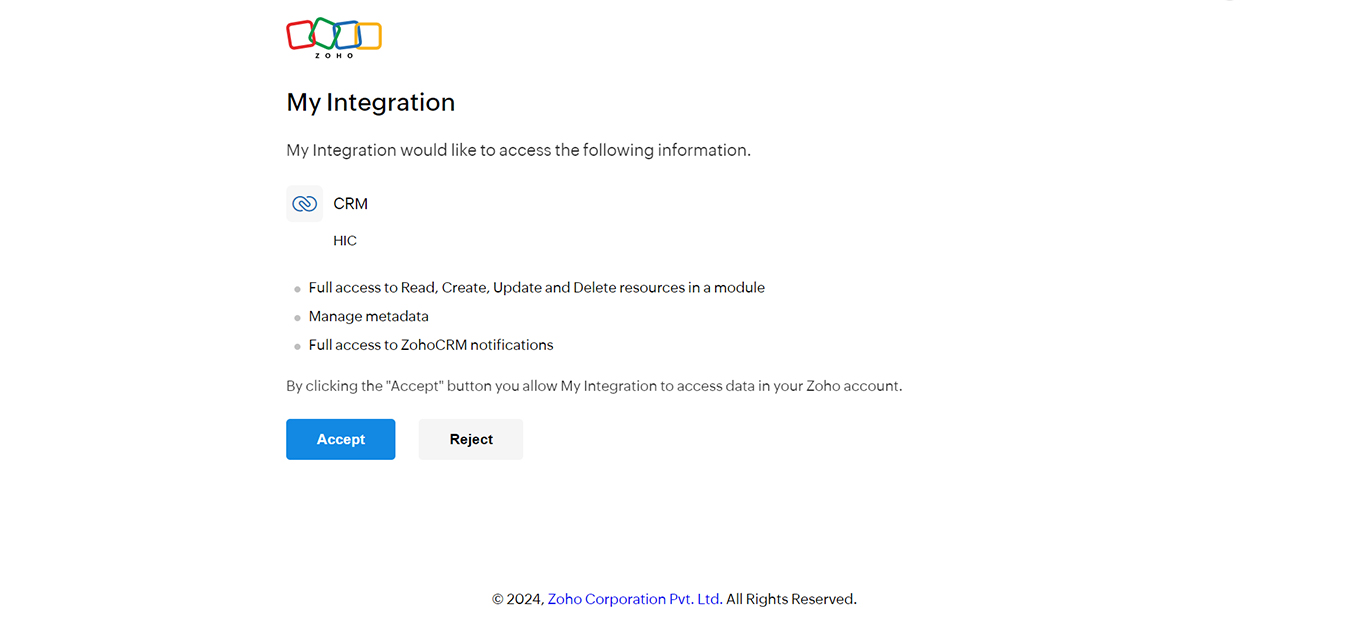
Task: Click the CRM chain-link icon
Action: (304, 204)
